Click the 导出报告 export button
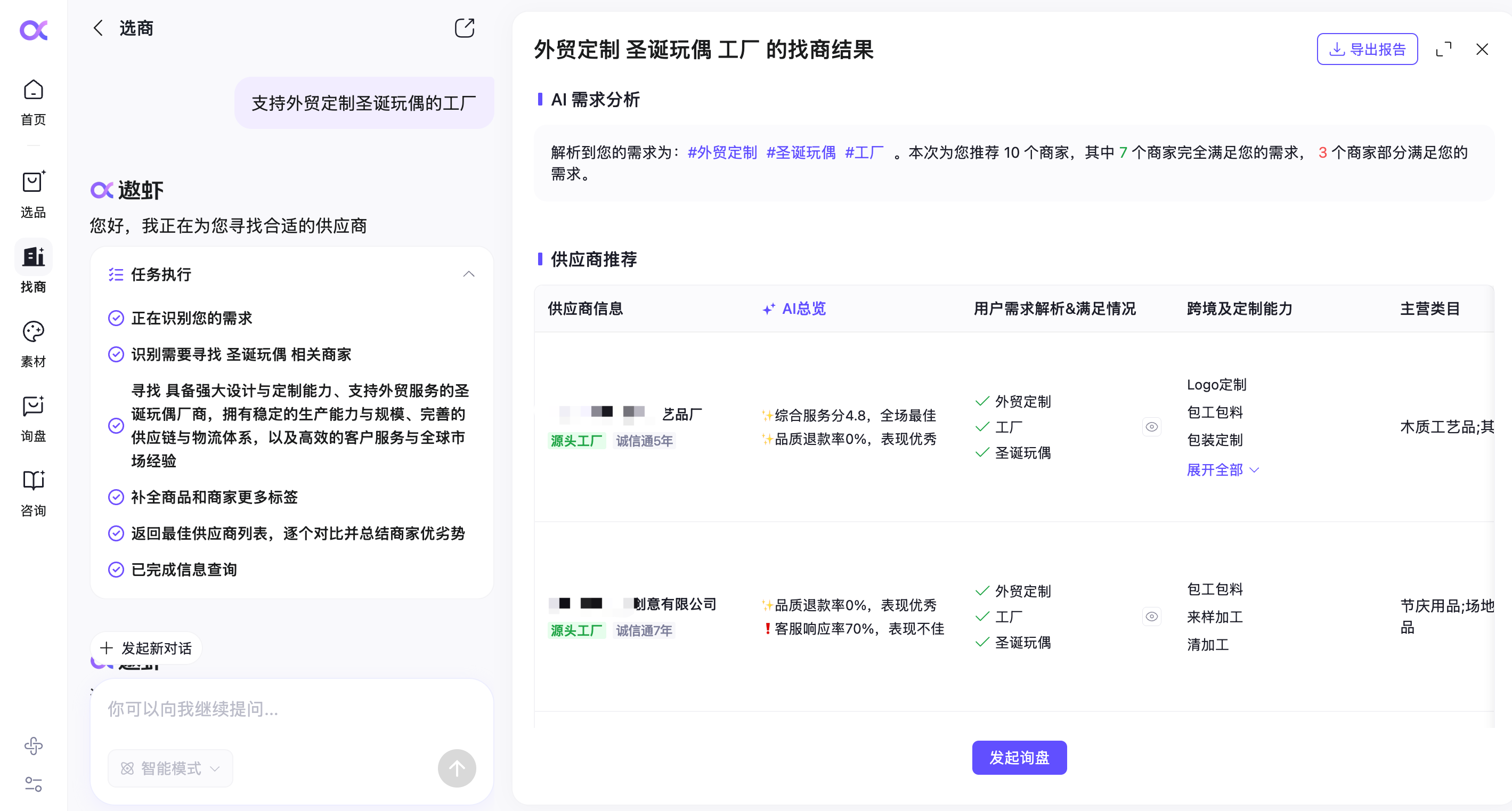The image size is (1512, 811). pos(1367,50)
